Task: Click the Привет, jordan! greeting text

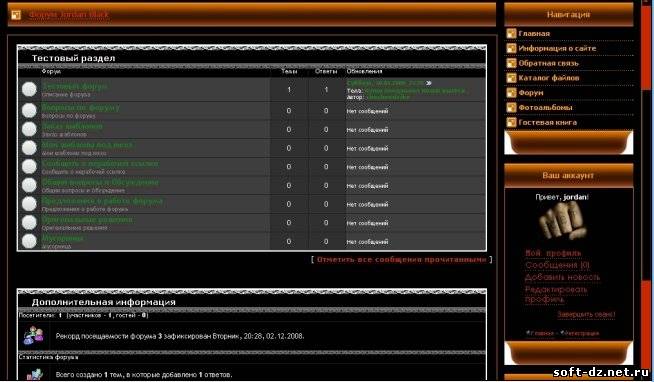Action: (x=562, y=197)
